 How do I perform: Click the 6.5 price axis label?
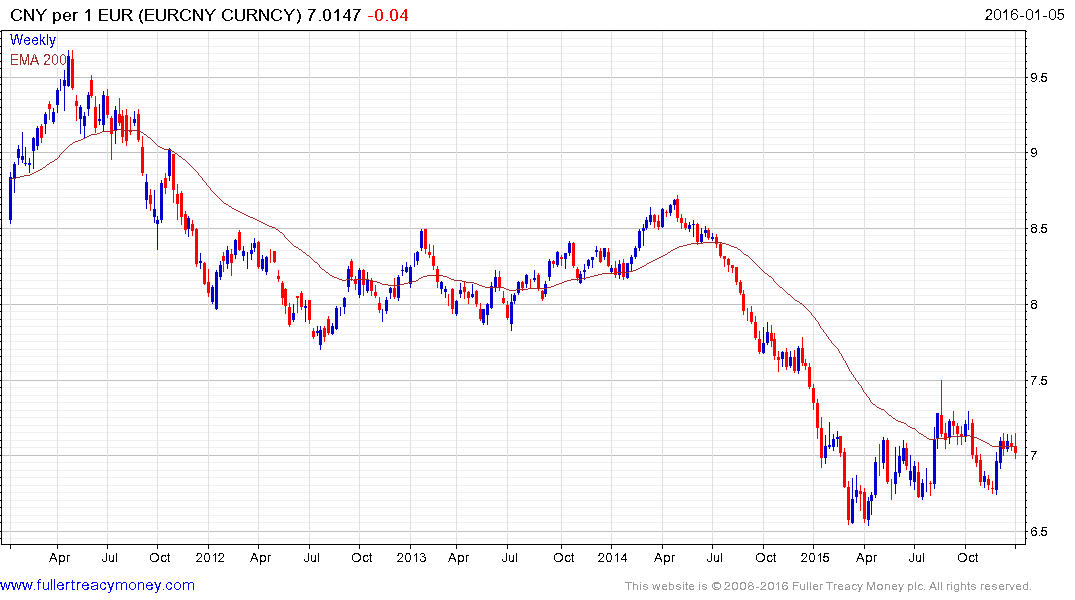pyautogui.click(x=1039, y=532)
